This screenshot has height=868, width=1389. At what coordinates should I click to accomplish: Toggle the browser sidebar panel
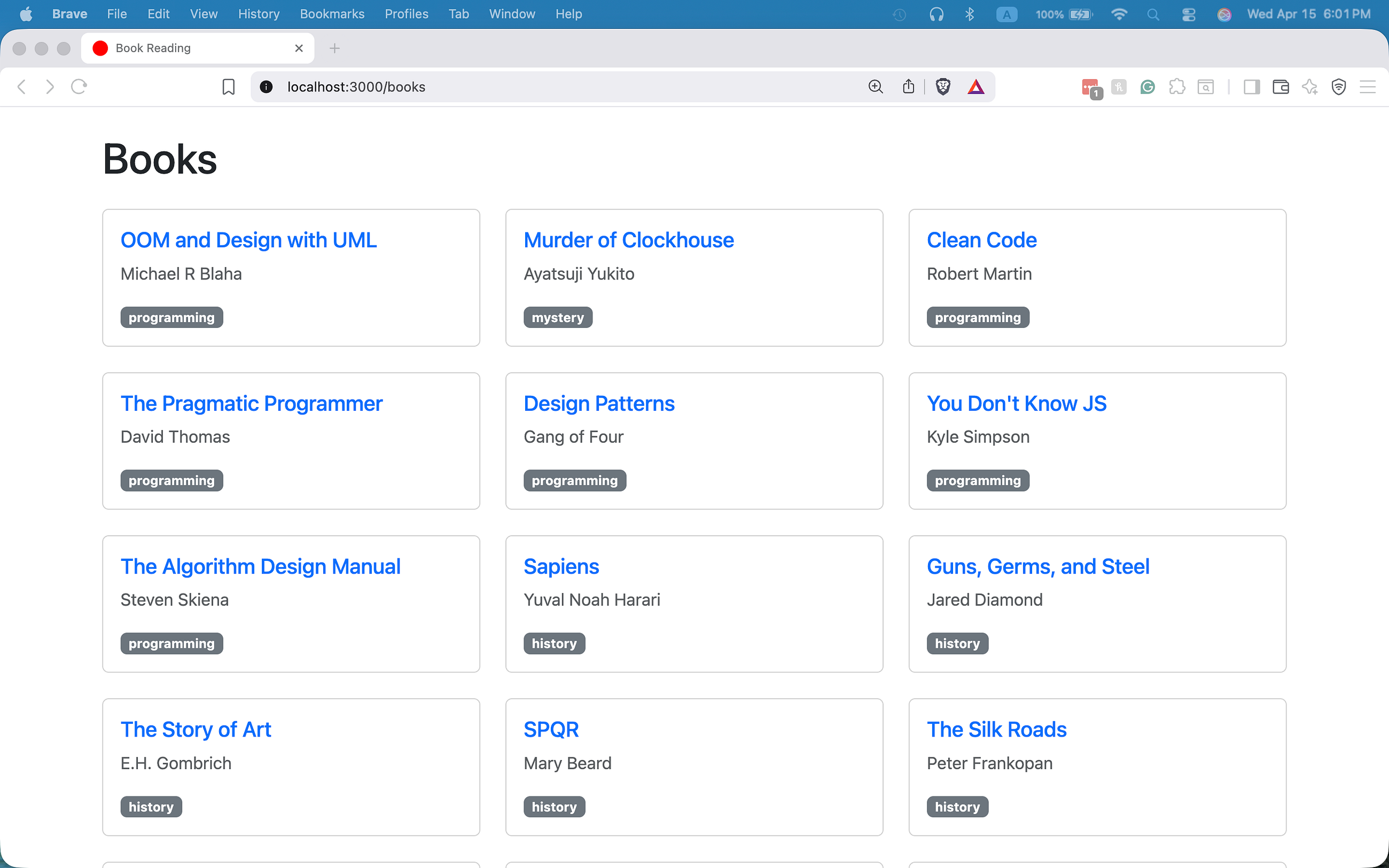coord(1251,87)
